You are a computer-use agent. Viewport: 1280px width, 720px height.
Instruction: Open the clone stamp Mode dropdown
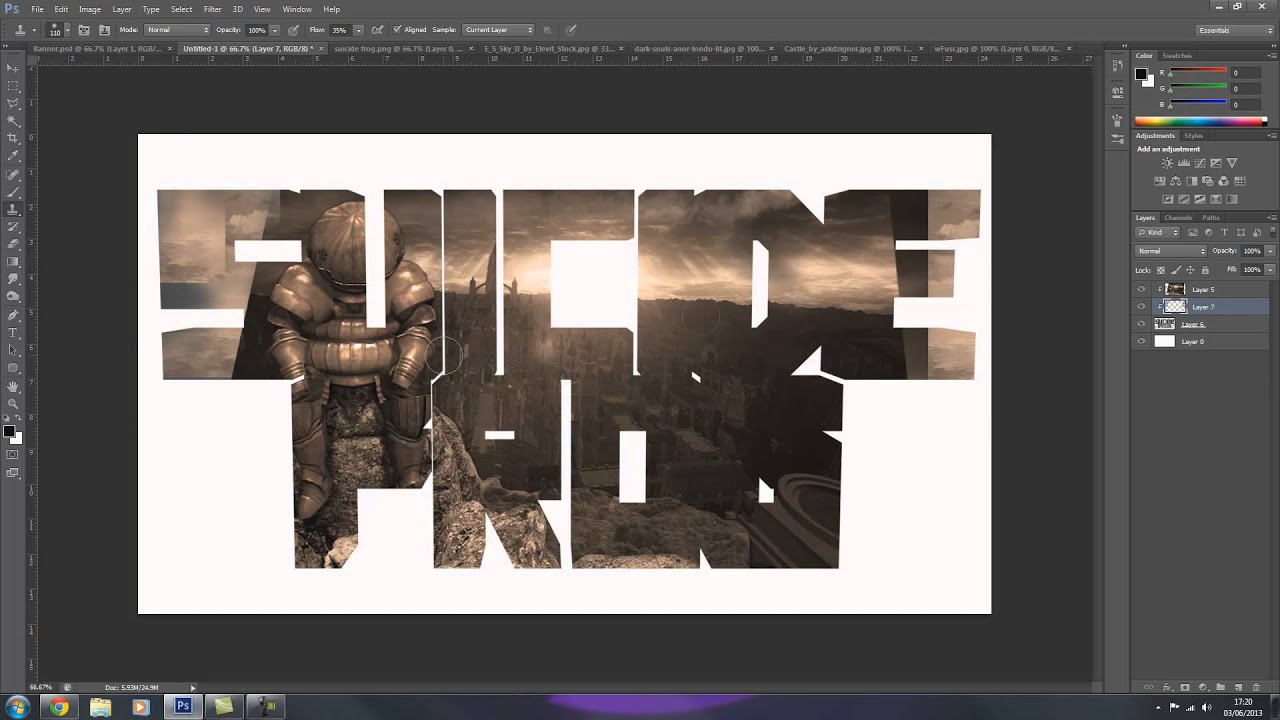pos(177,30)
